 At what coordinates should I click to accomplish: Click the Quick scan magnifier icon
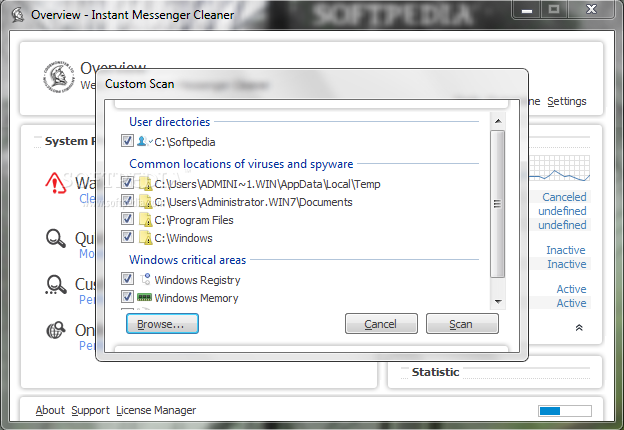(x=56, y=238)
